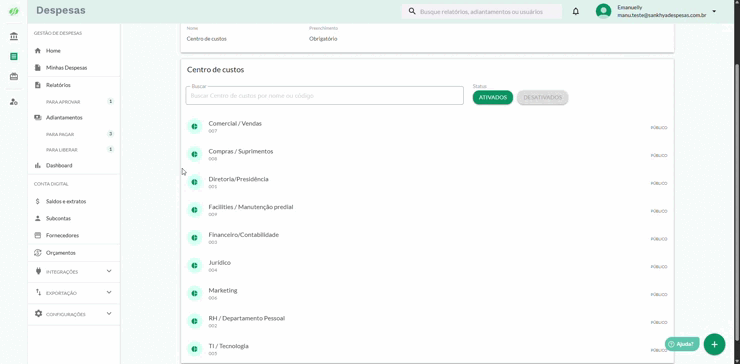This screenshot has height=364, width=740.
Task: Select RH / Departamento Pessoal row
Action: click(427, 322)
